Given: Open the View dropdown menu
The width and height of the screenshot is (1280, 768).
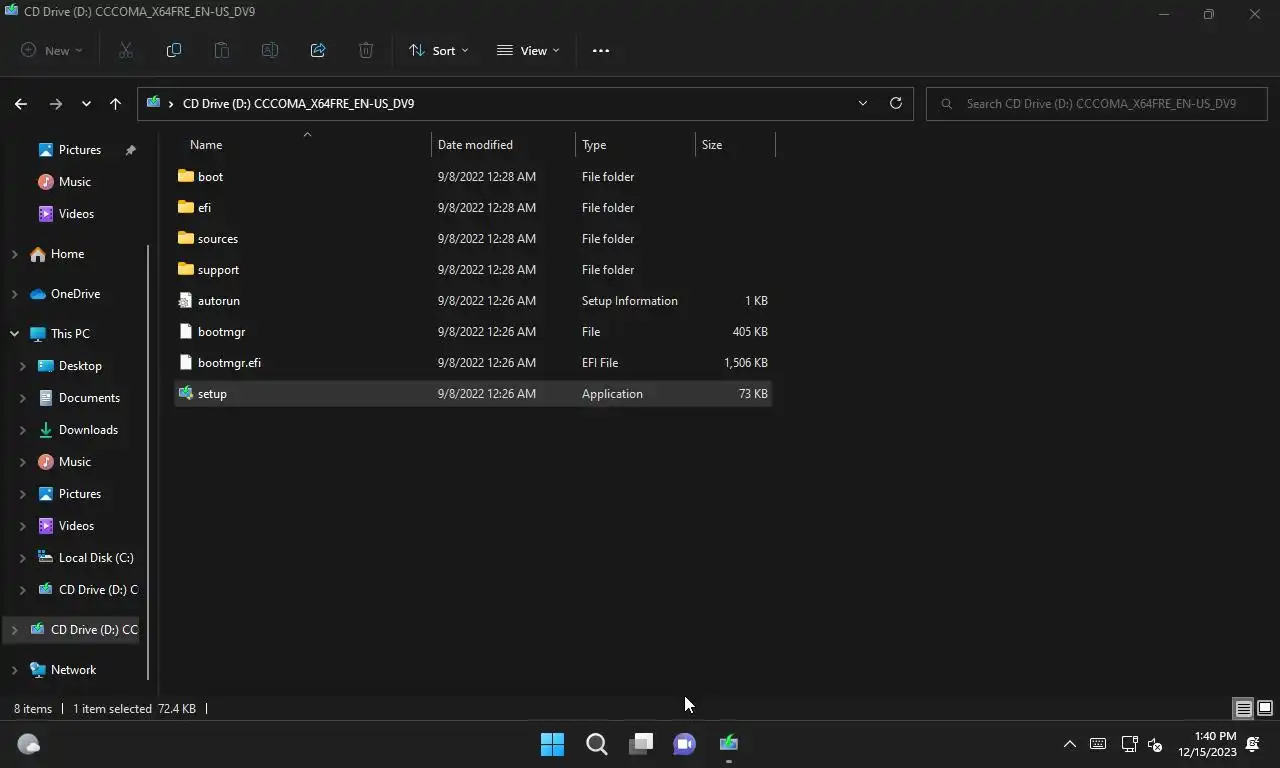Looking at the screenshot, I should pyautogui.click(x=528, y=50).
